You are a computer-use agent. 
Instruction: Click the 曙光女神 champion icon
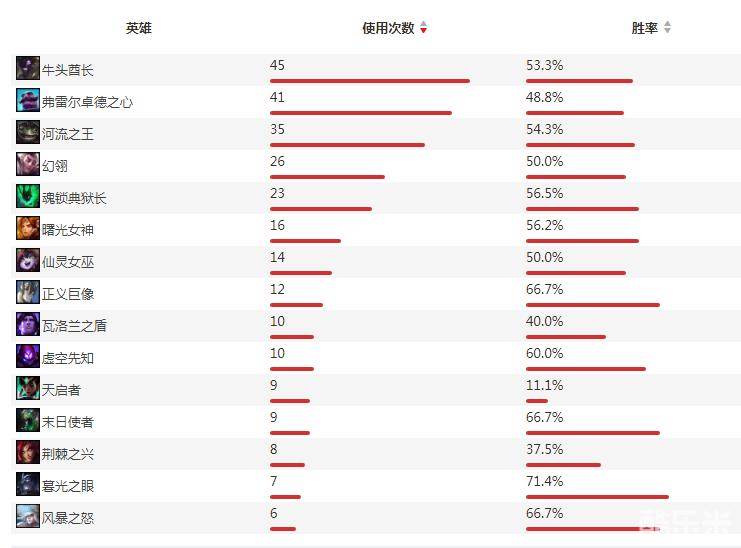click(x=28, y=229)
